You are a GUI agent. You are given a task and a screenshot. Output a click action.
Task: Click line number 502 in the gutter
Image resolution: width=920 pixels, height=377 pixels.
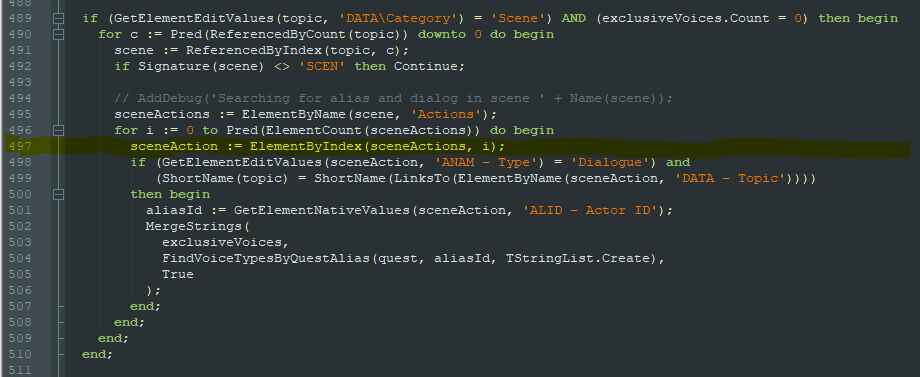point(21,226)
